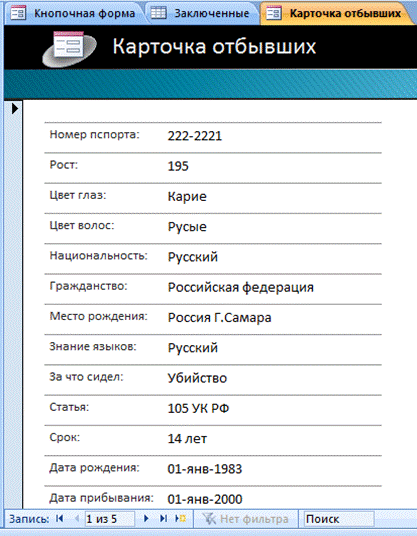Image resolution: width=417 pixels, height=536 pixels.
Task: Click the current record number box '1 из 5'
Action: tap(109, 519)
